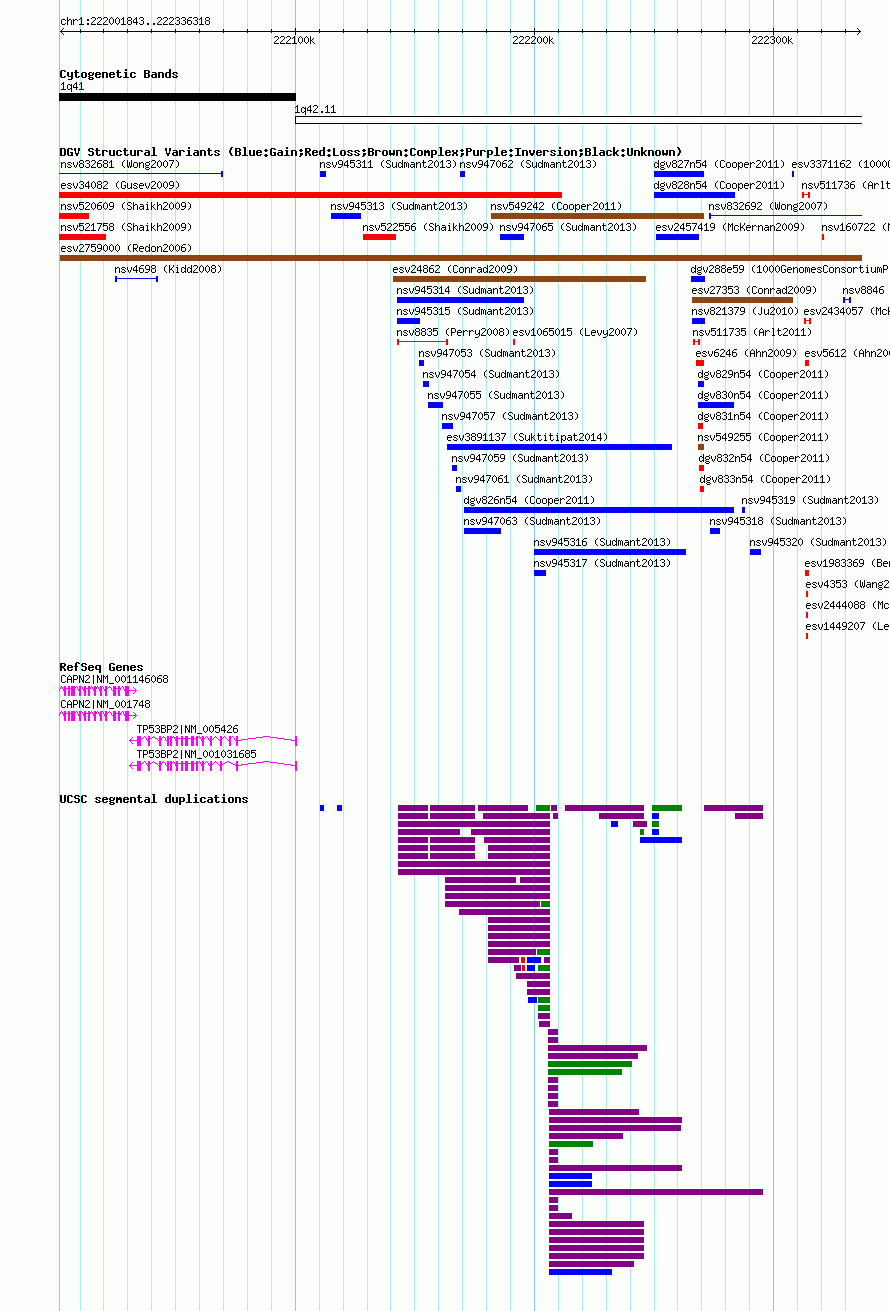Select dgv829n54 (Cooper2011) label

tap(763, 374)
